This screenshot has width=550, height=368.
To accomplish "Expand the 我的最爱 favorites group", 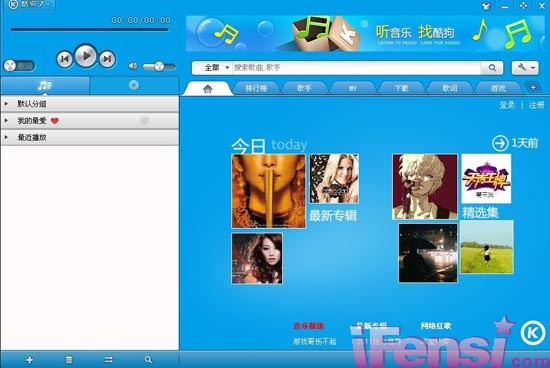I will click(90, 121).
